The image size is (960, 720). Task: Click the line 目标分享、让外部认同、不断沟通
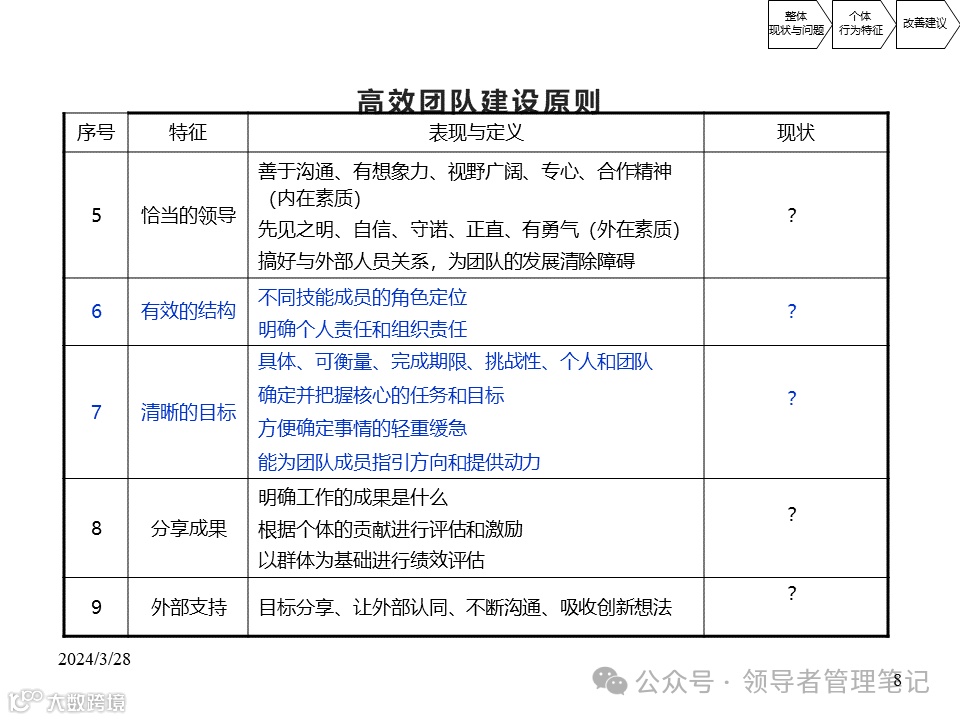[x=465, y=607]
